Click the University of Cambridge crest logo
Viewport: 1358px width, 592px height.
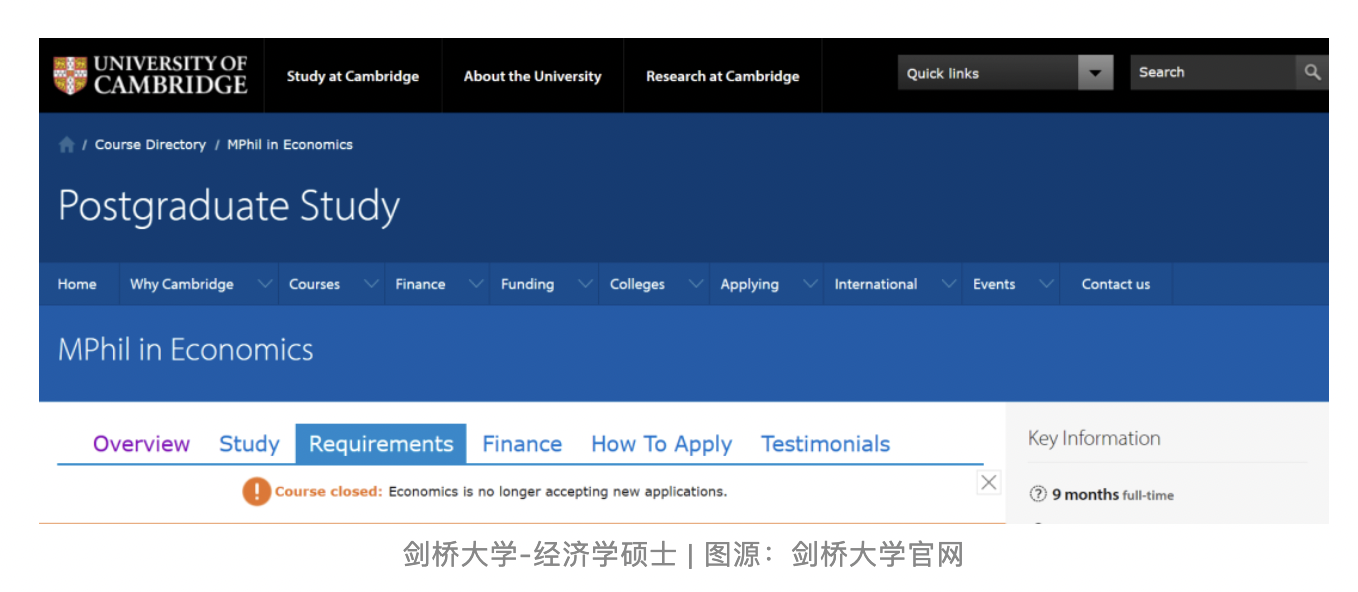[70, 76]
